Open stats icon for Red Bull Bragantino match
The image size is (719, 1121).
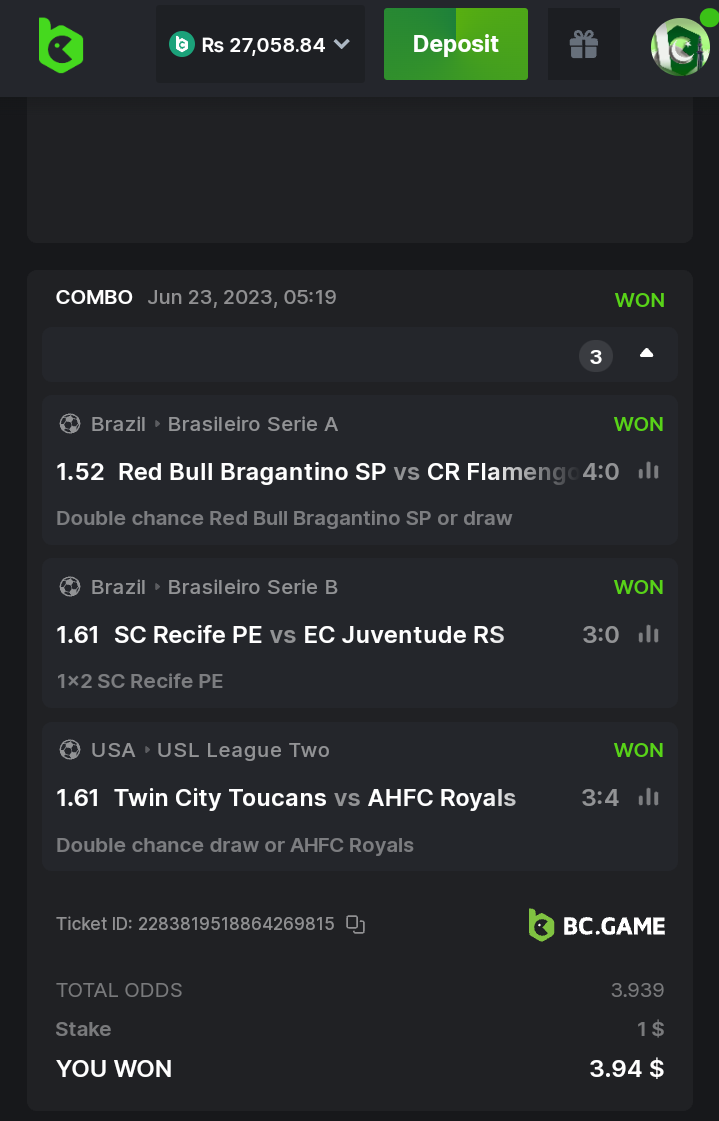pyautogui.click(x=649, y=471)
